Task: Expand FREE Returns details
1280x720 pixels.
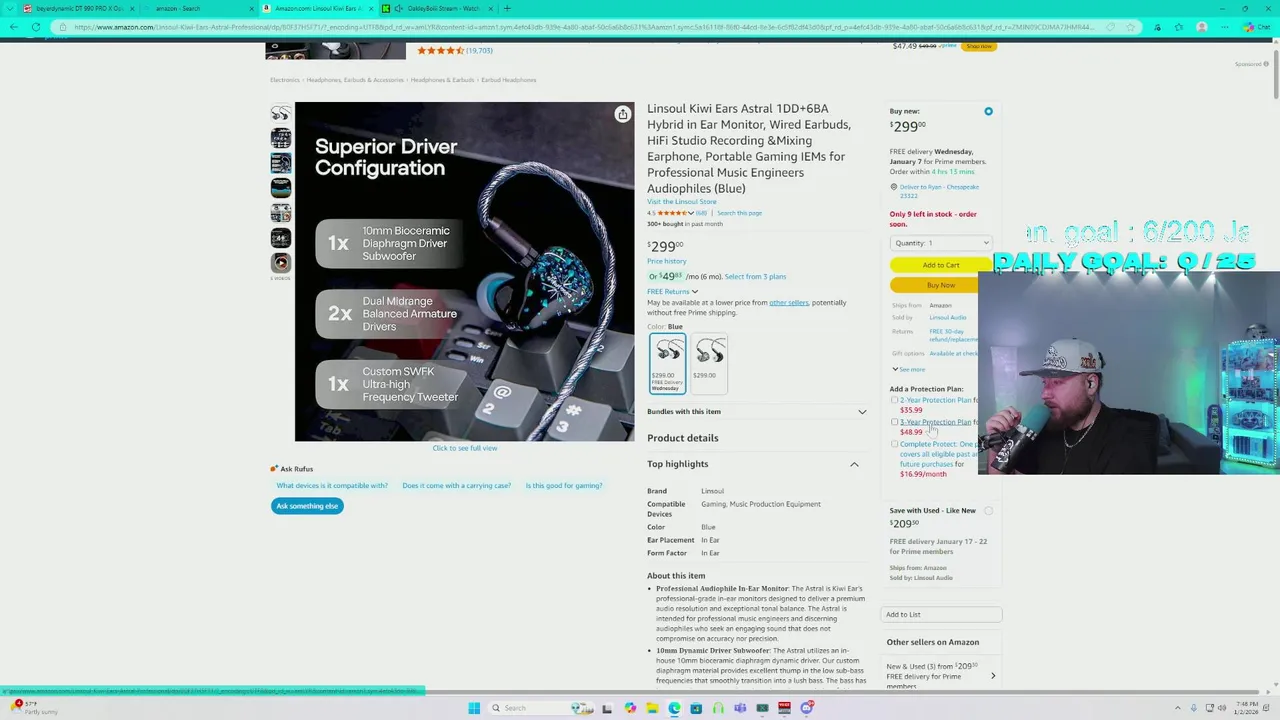Action: [672, 291]
